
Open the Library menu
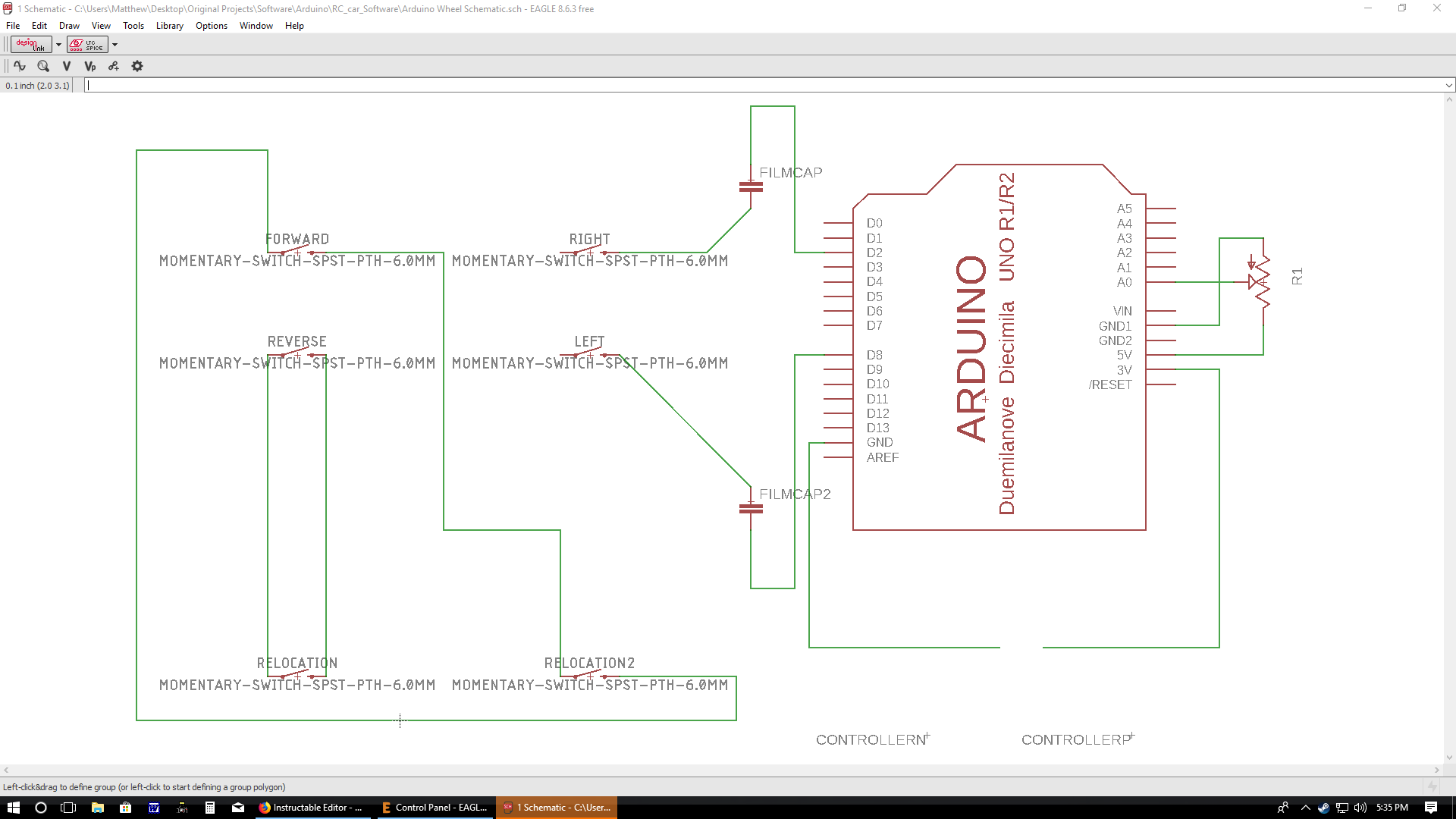click(170, 26)
